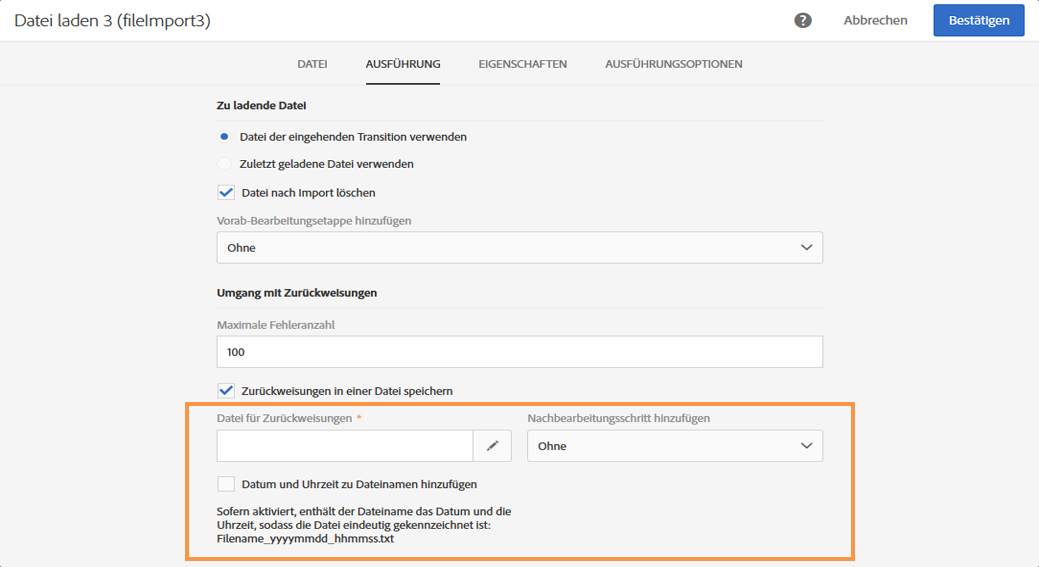Switch to the AUSFÜHRUNGSOPTIONEN tab
Screen dimensions: 1039x567
click(673, 64)
